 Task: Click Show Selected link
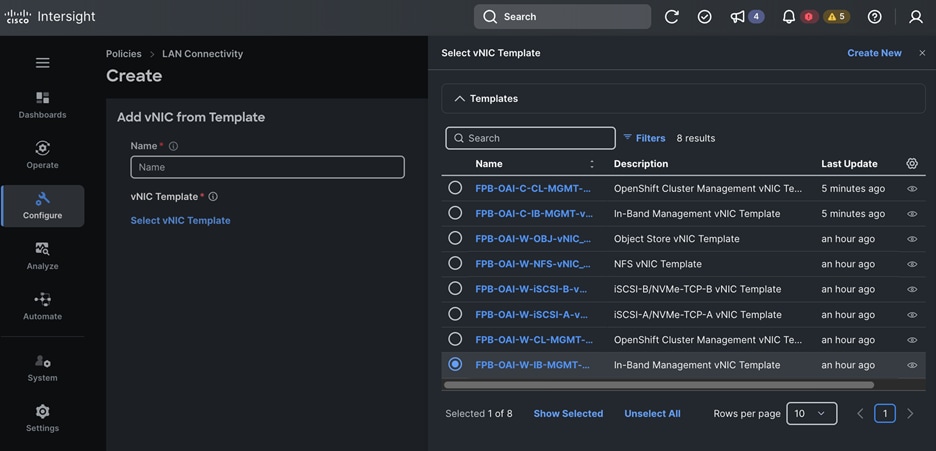[x=568, y=413]
